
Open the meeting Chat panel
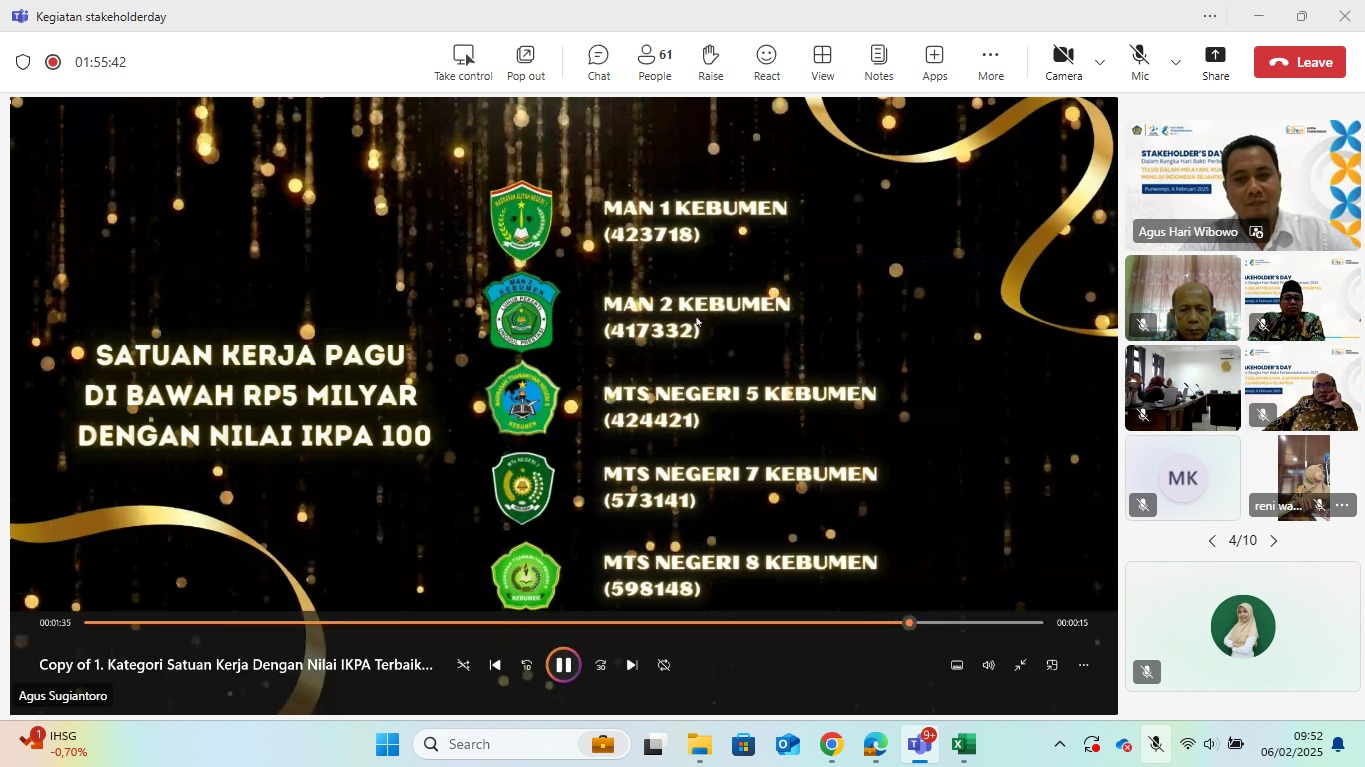(x=599, y=62)
